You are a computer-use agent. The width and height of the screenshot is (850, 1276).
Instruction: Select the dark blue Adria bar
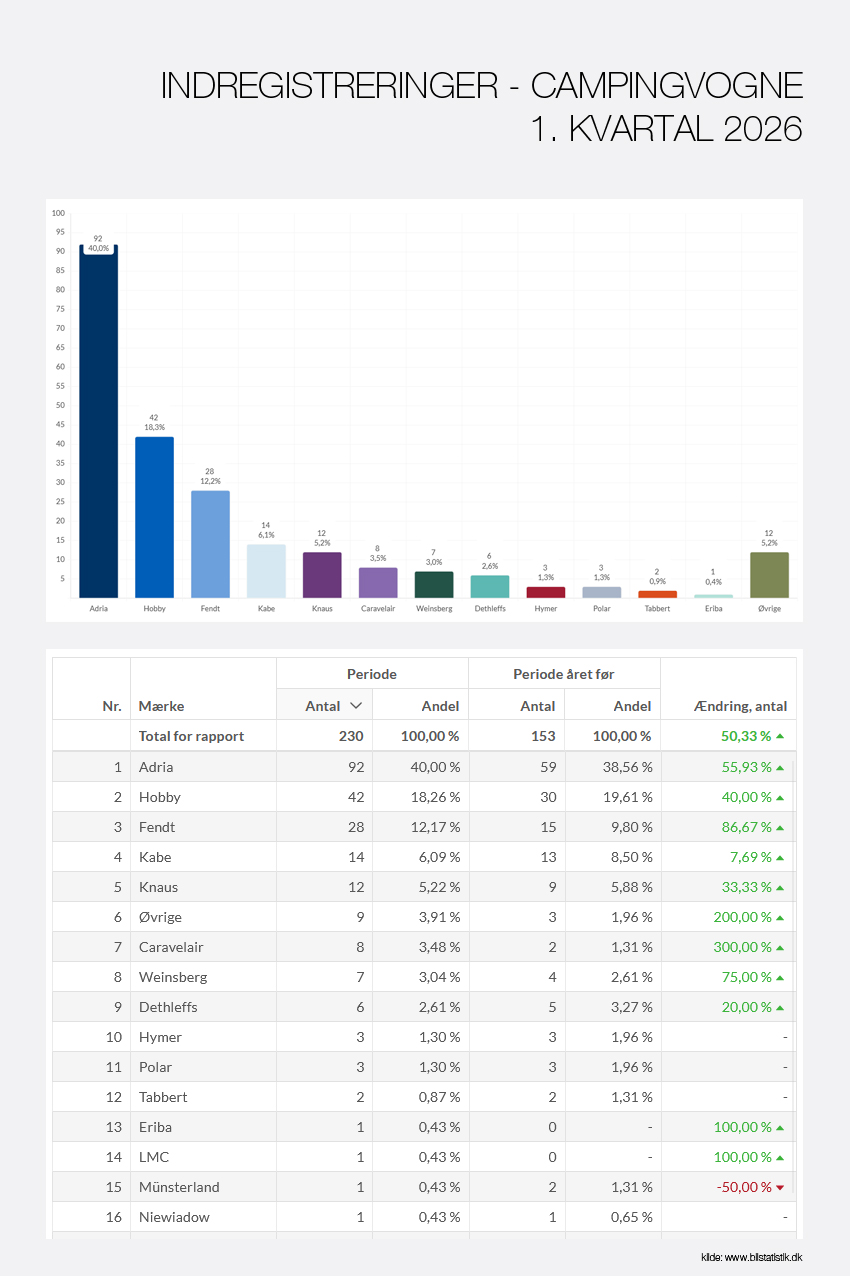(98, 420)
